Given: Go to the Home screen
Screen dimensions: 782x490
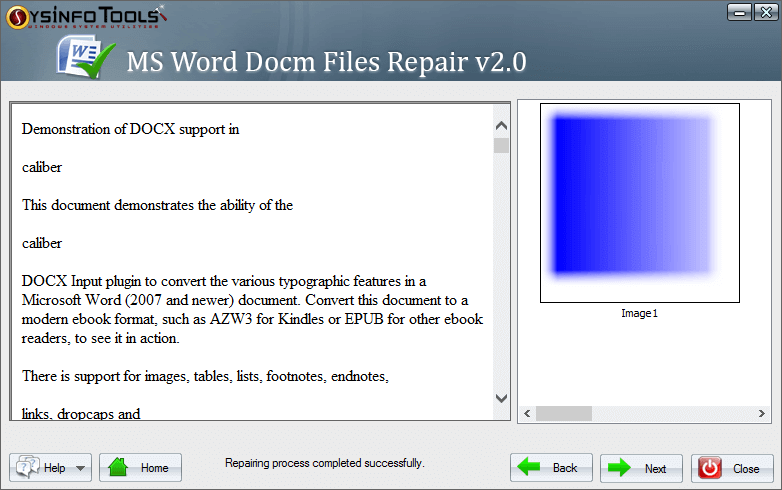Looking at the screenshot, I should click(140, 468).
